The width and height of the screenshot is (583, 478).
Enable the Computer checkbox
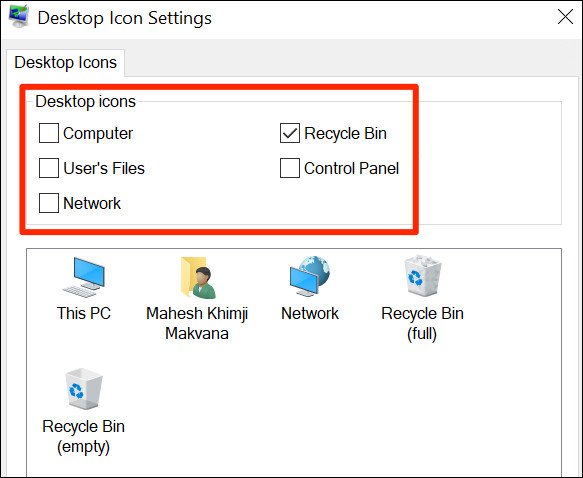[x=49, y=133]
